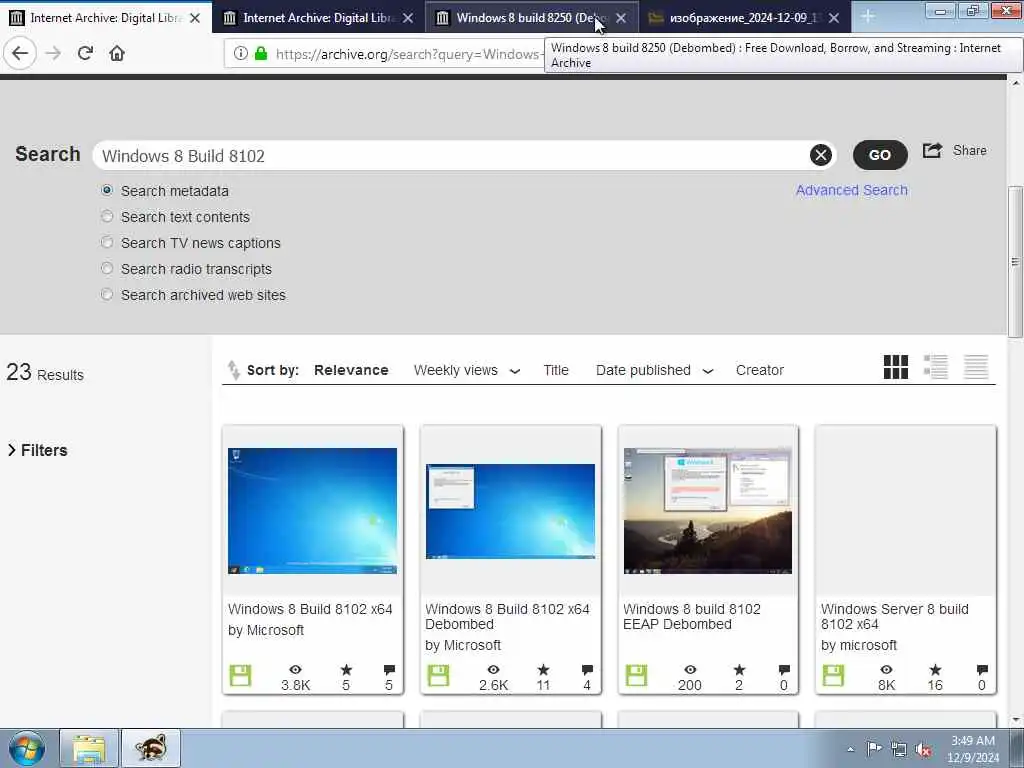Clear the search box with the X icon
The width and height of the screenshot is (1024, 768).
pyautogui.click(x=820, y=155)
